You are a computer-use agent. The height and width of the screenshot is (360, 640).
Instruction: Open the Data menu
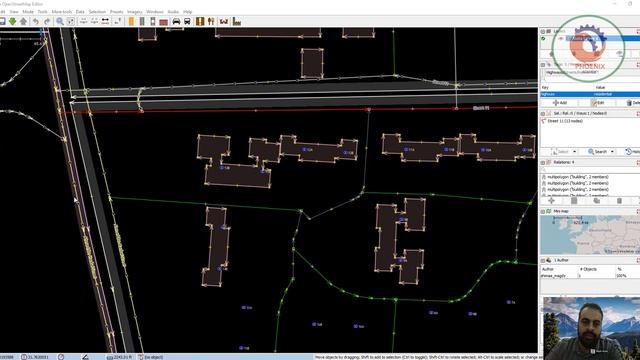pyautogui.click(x=80, y=12)
